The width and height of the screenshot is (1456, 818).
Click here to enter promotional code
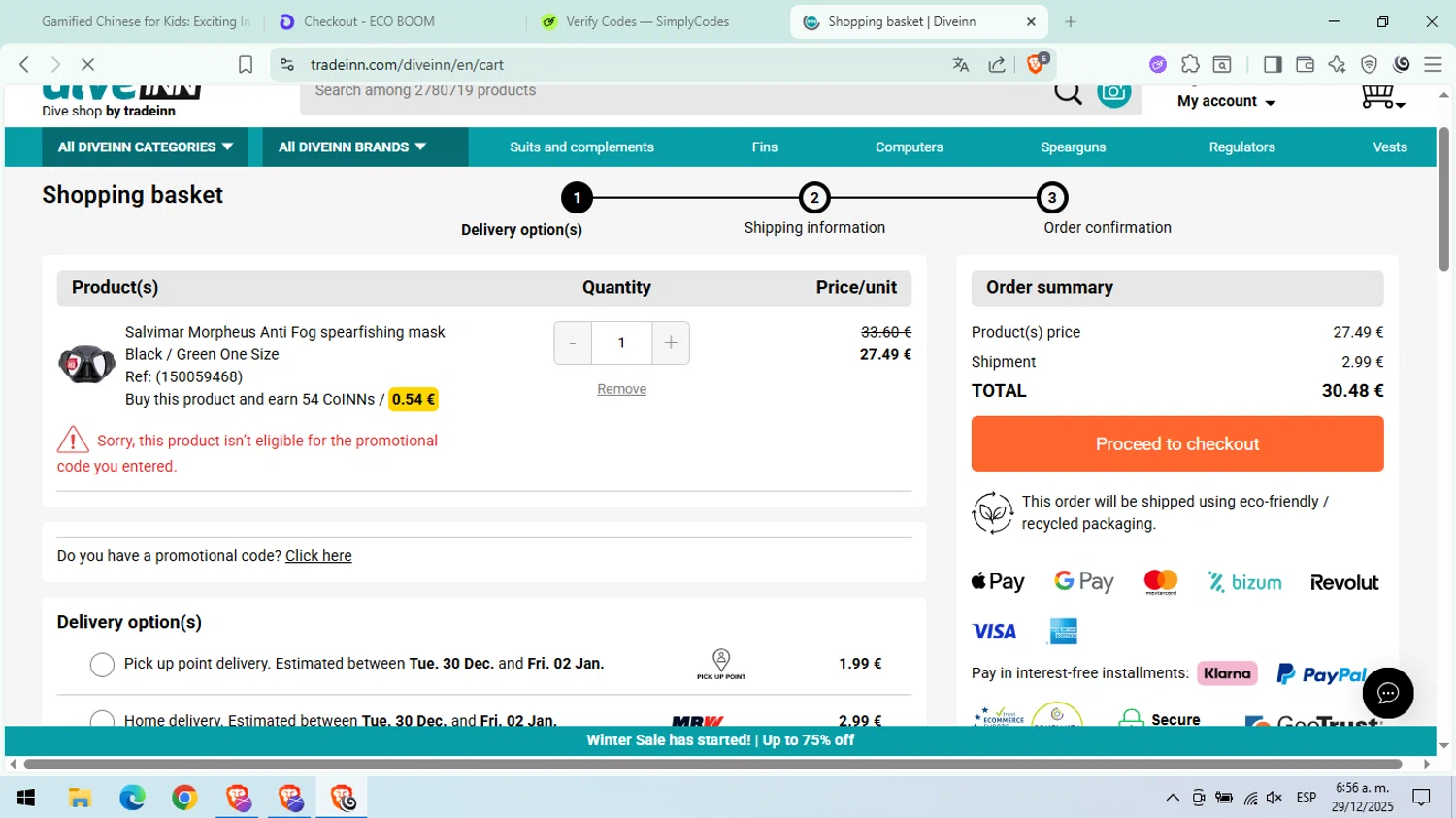(x=318, y=556)
